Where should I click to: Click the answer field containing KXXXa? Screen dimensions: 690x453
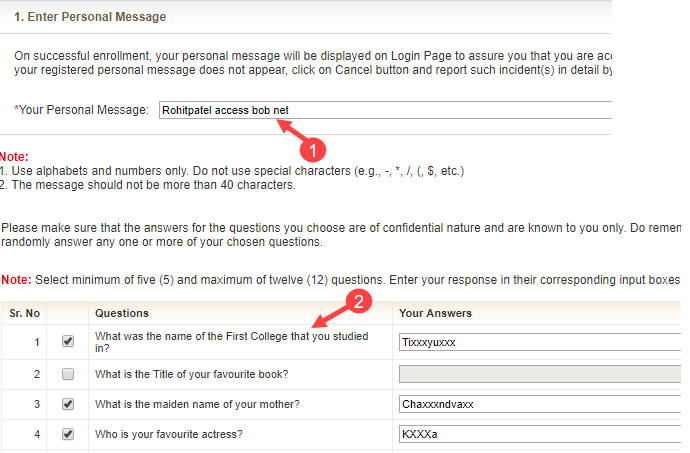[540, 434]
